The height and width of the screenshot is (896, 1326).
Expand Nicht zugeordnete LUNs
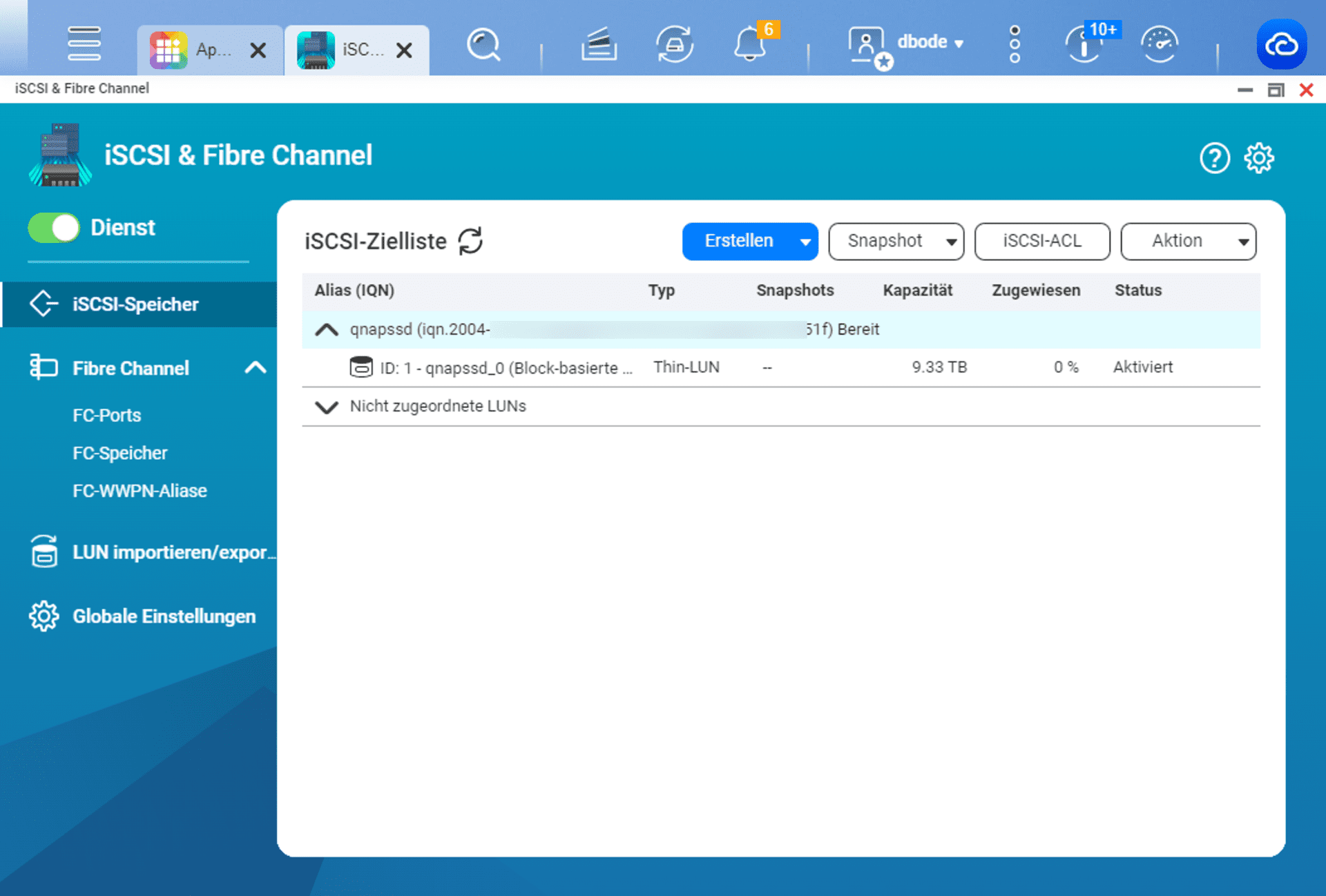coord(327,407)
